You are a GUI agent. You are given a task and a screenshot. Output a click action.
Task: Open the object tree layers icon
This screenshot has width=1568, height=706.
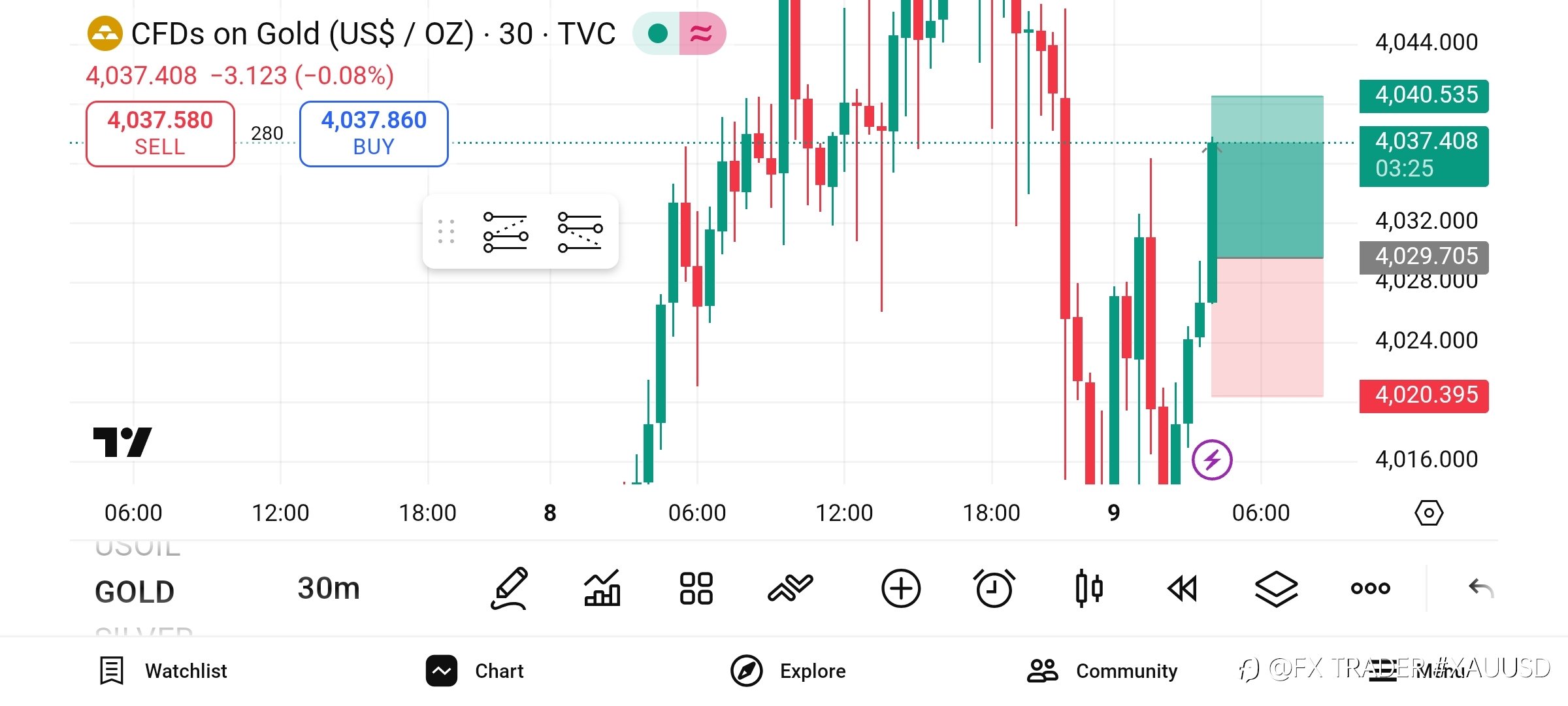coord(1276,588)
